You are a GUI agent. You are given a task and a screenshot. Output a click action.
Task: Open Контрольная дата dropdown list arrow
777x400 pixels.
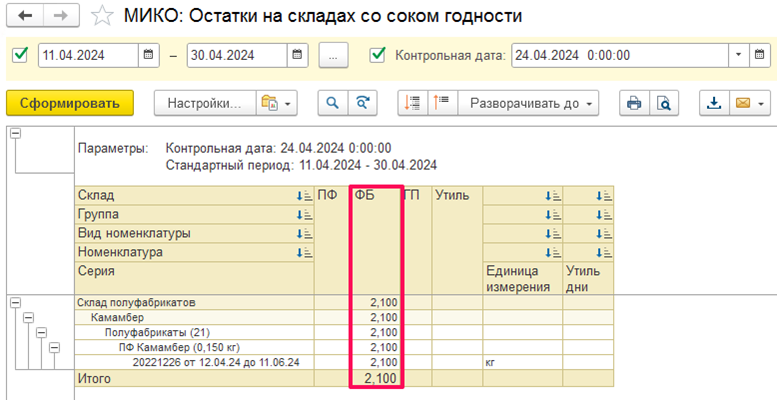[x=738, y=55]
